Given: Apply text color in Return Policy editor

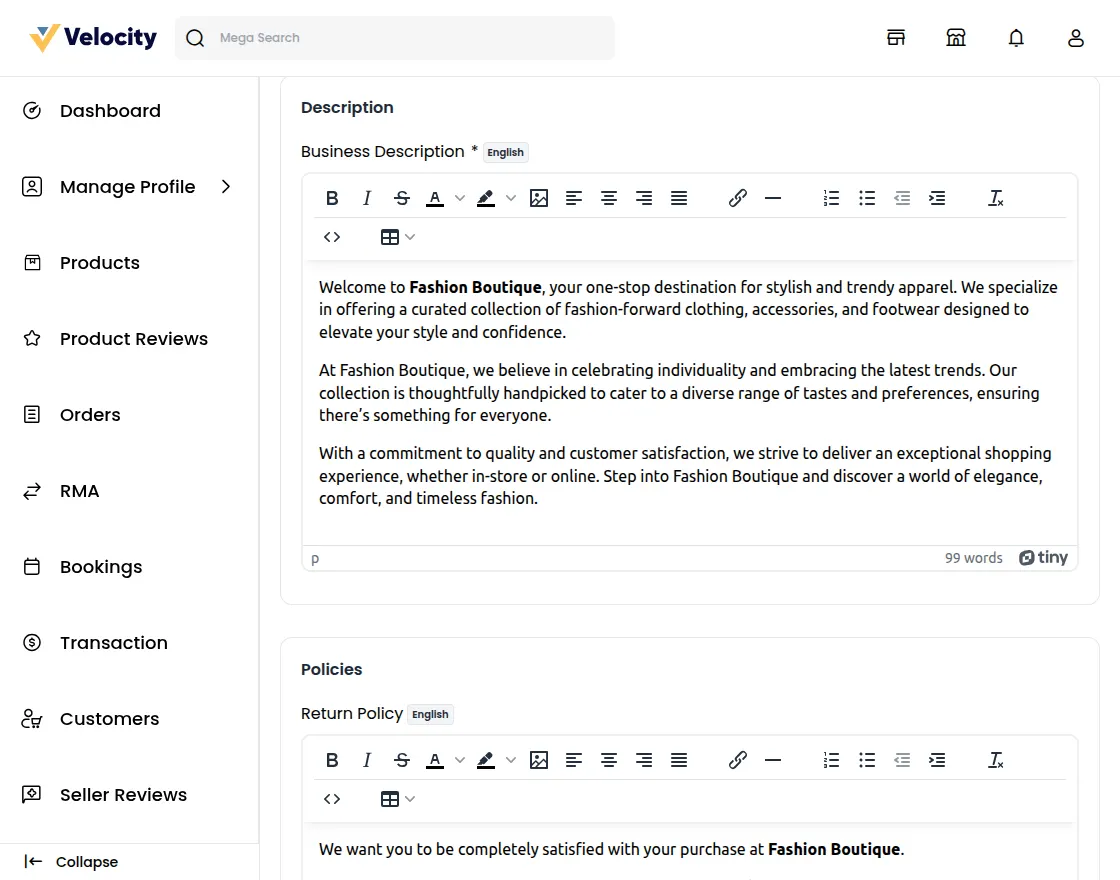Looking at the screenshot, I should (435, 760).
